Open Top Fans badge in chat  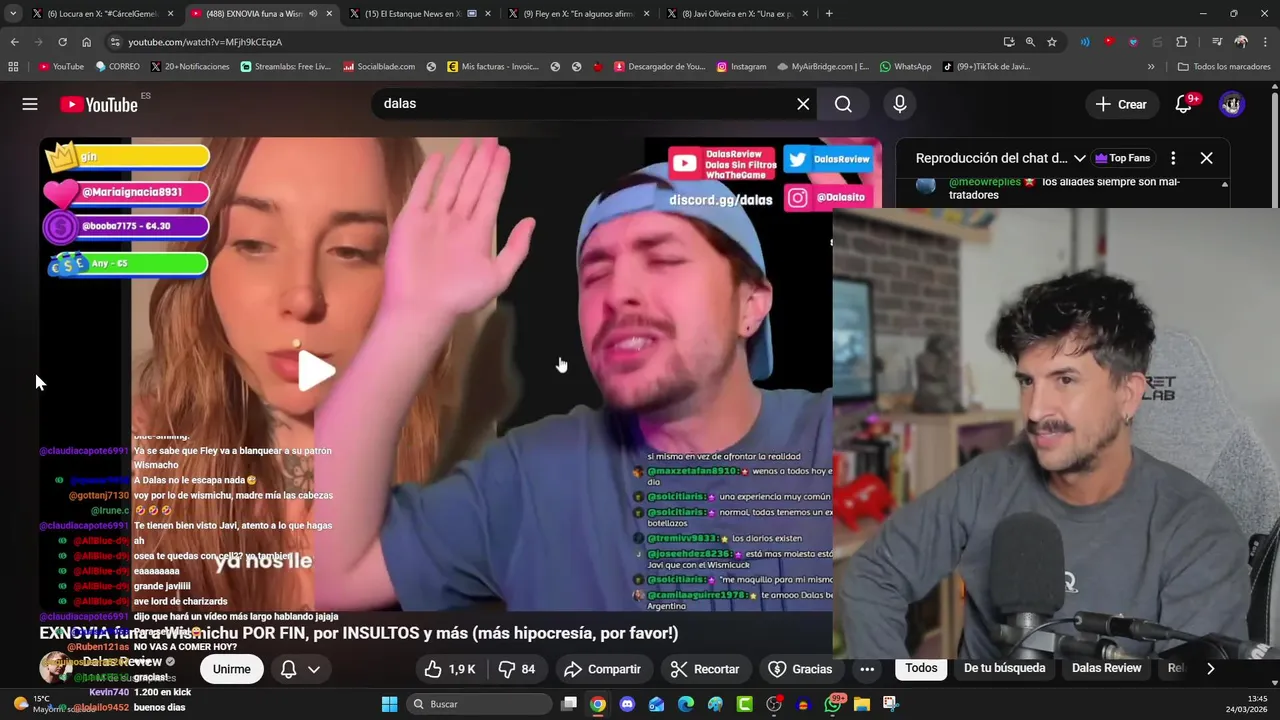(x=1122, y=158)
